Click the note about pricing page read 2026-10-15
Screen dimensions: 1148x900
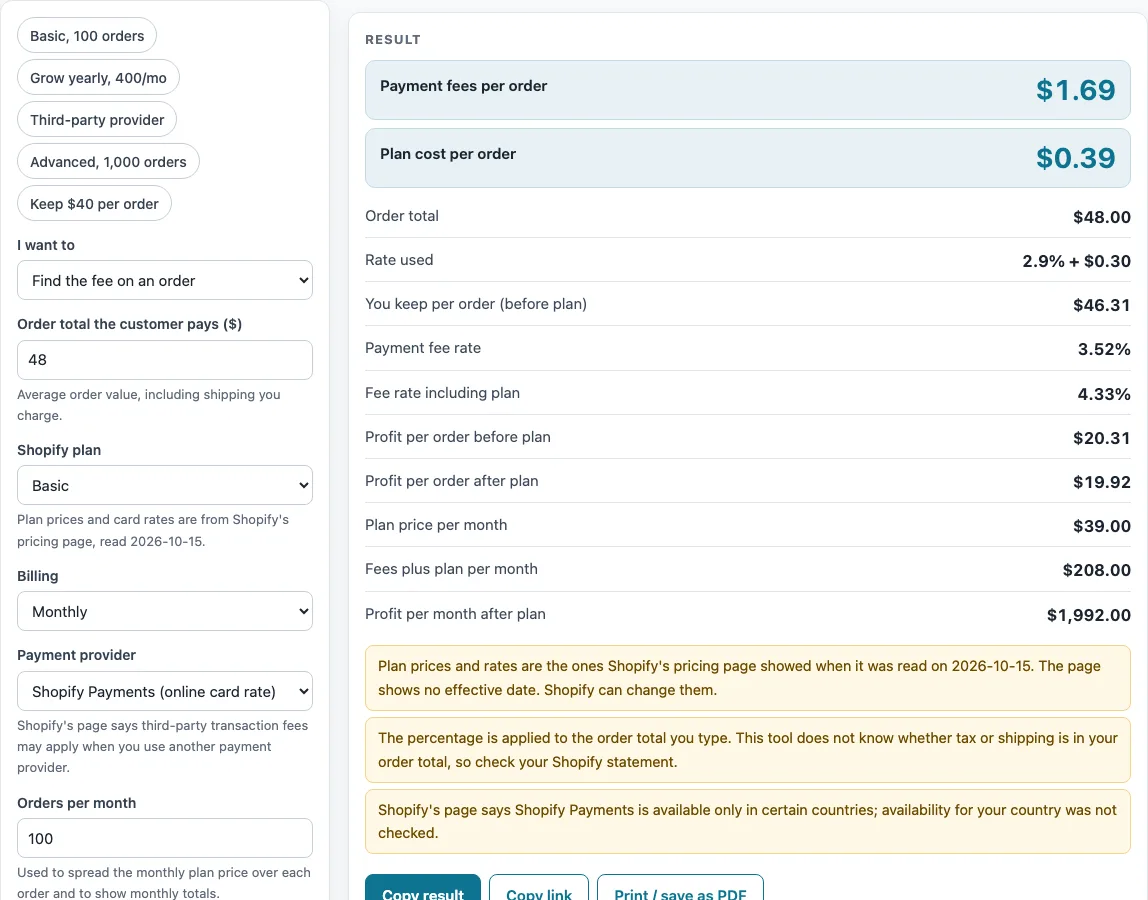click(748, 678)
